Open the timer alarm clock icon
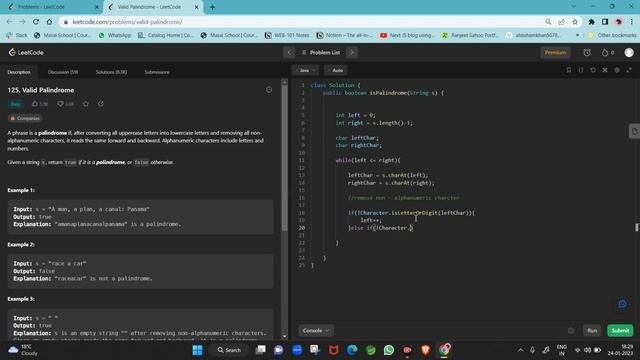 pyautogui.click(x=587, y=52)
